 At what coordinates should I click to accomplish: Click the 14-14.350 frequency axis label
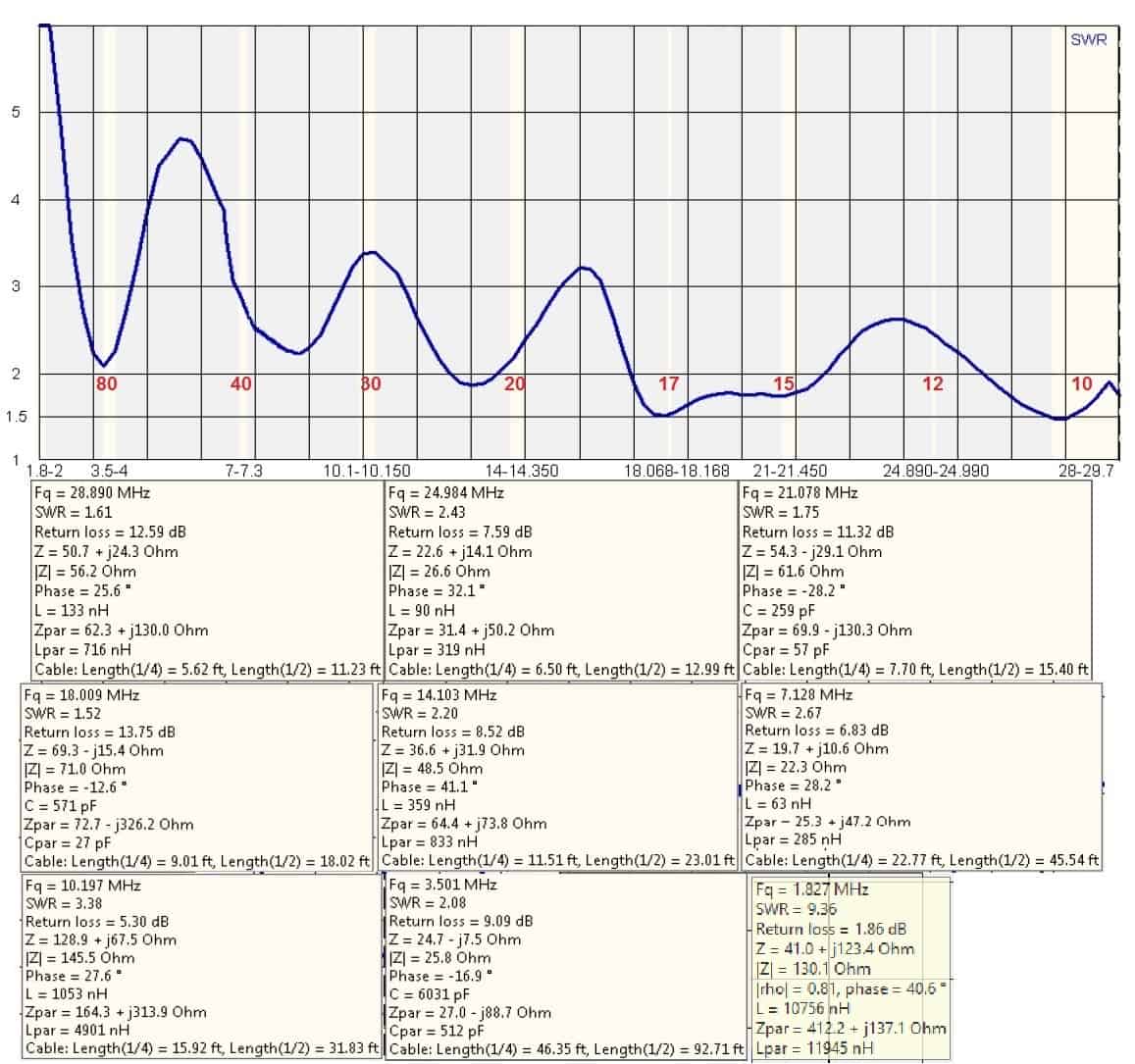click(514, 471)
